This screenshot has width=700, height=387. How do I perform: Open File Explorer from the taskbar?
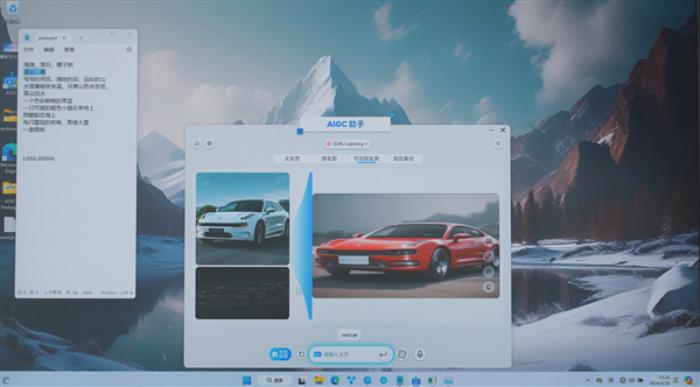[x=319, y=380]
